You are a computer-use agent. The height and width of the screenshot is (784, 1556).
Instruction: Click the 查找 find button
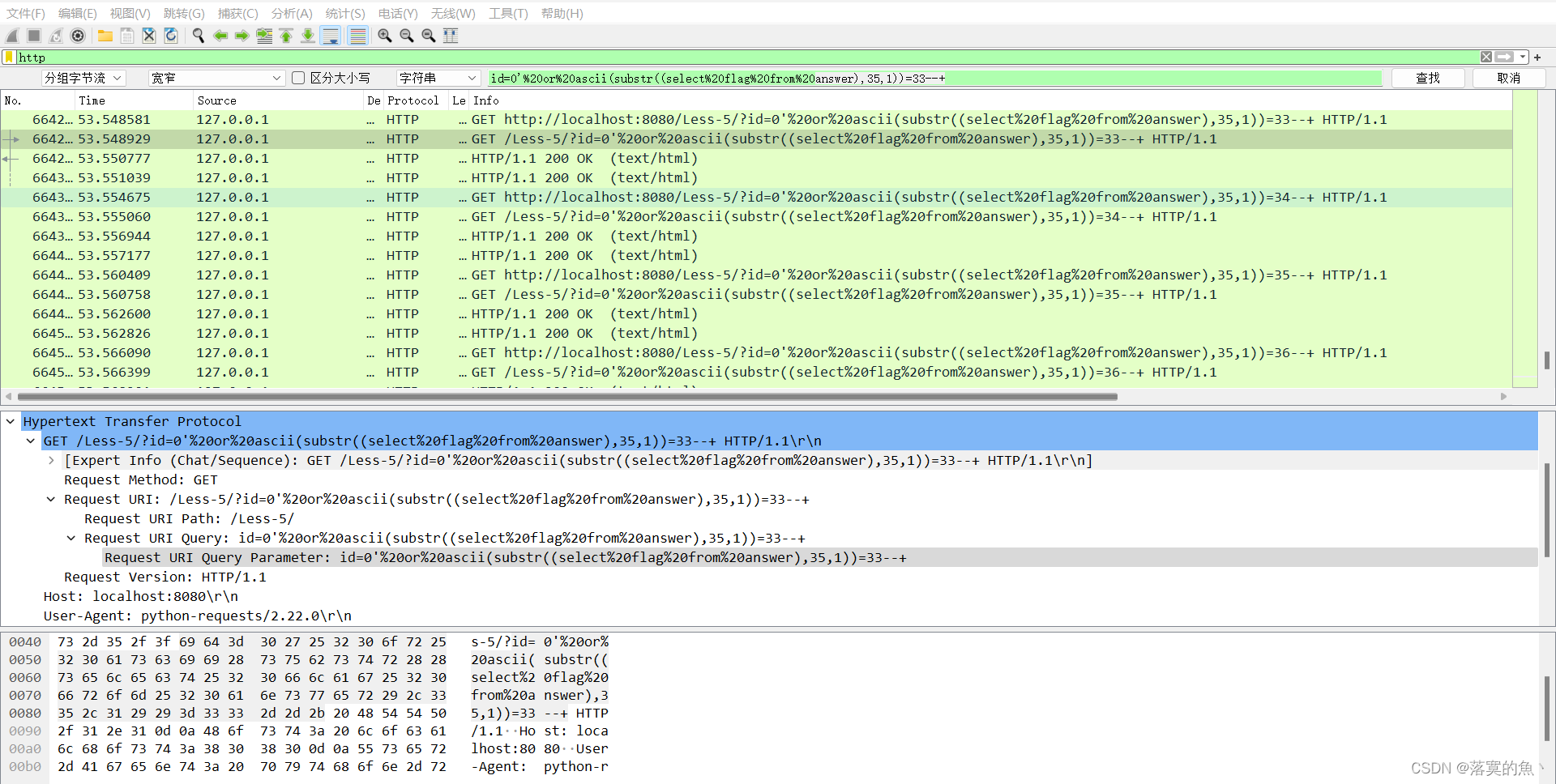[x=1428, y=78]
